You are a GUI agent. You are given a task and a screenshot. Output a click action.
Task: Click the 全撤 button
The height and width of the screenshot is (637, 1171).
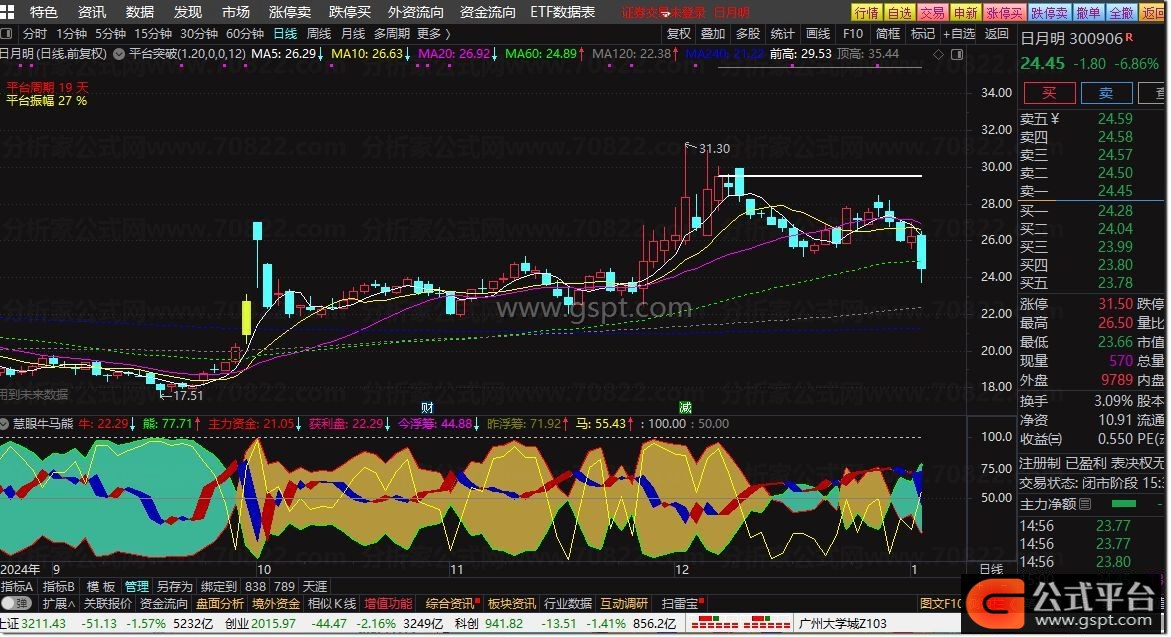point(1121,13)
